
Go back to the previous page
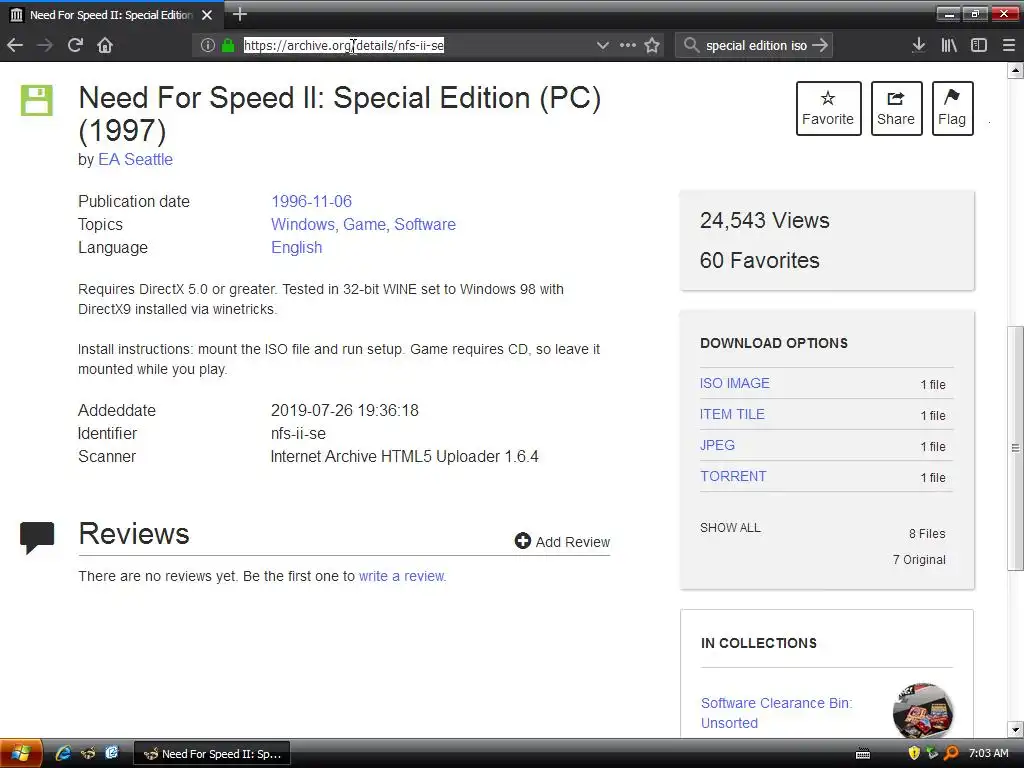[x=15, y=45]
